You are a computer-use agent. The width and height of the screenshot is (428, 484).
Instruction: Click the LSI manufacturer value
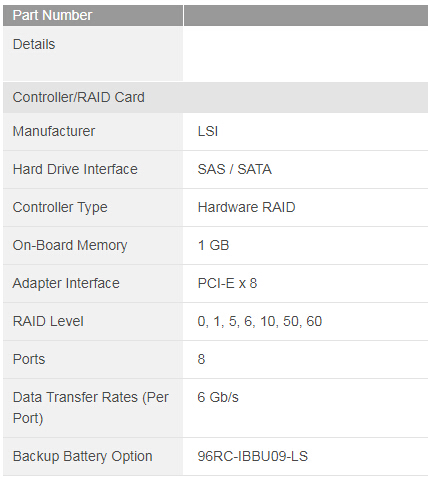point(208,131)
